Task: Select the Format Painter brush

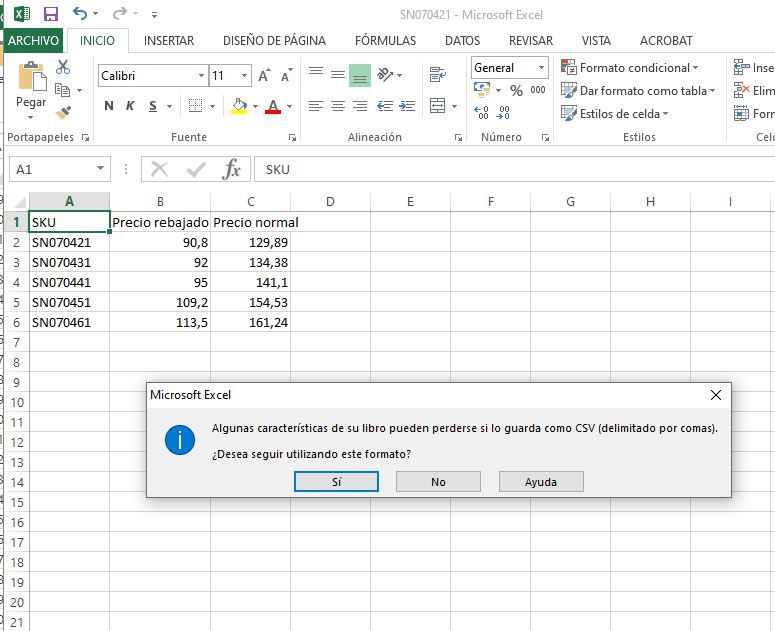Action: (x=63, y=113)
